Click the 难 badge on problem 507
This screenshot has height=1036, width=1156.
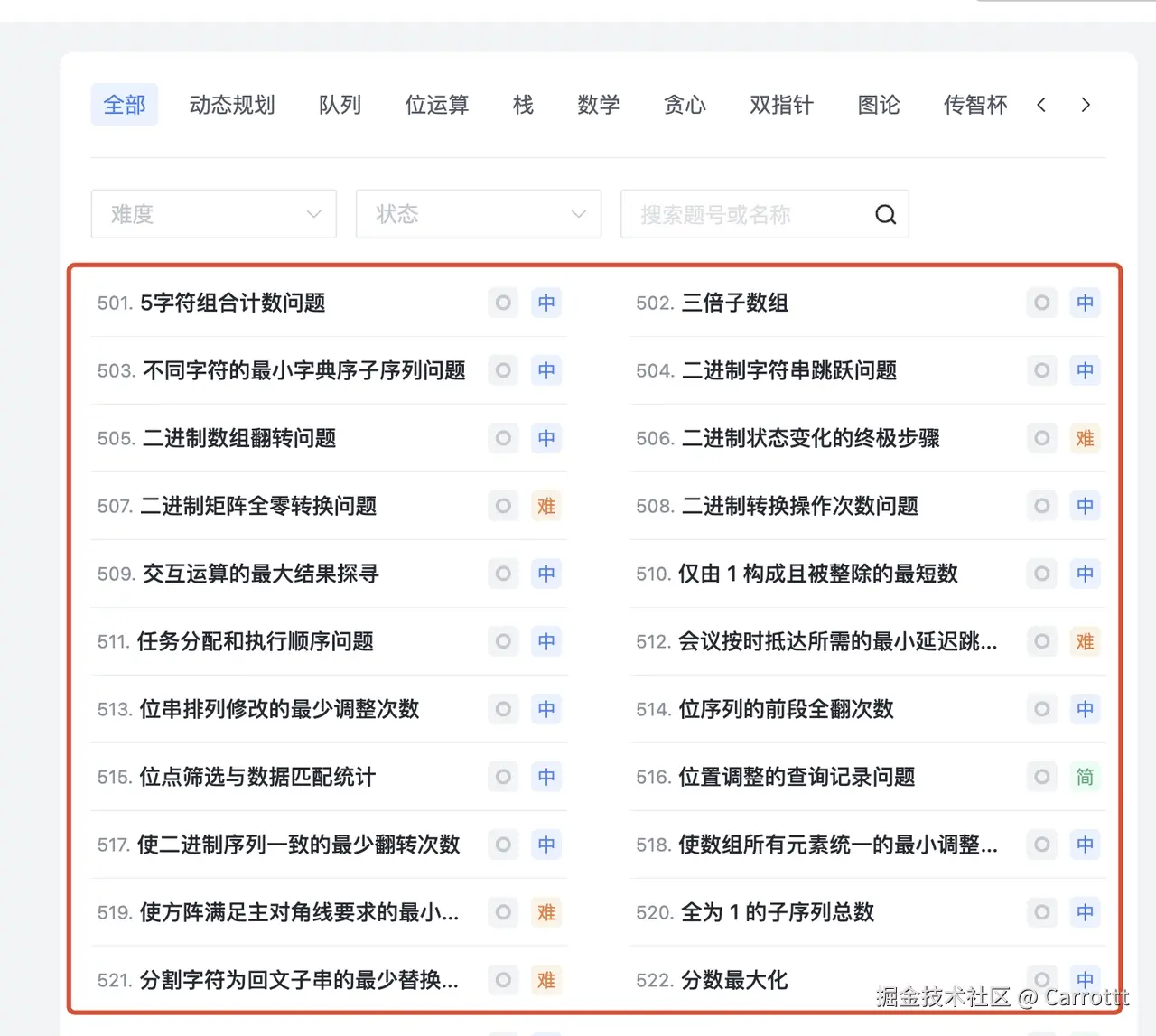coord(545,506)
